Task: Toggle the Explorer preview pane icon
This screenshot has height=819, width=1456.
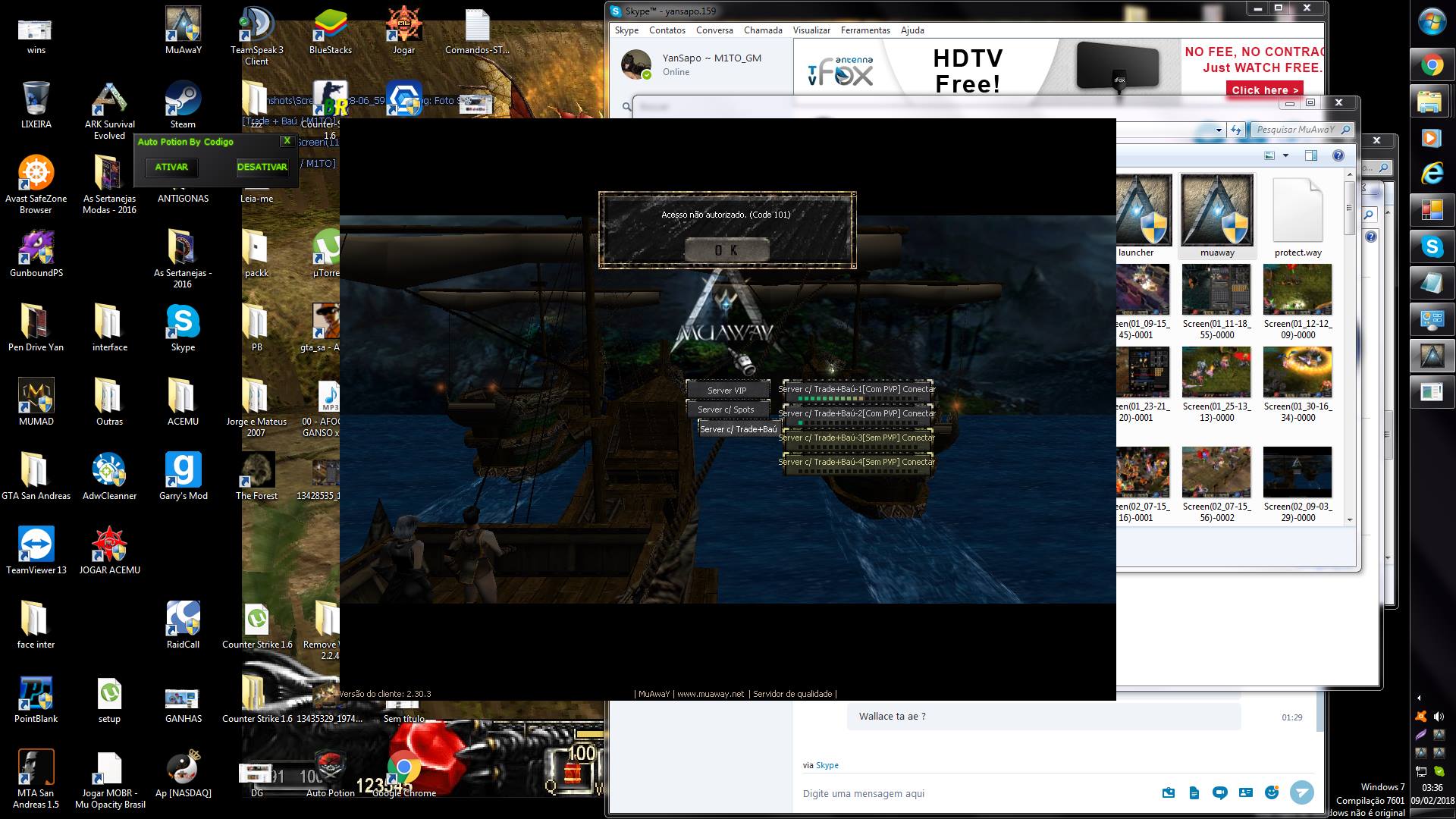Action: [x=1311, y=156]
